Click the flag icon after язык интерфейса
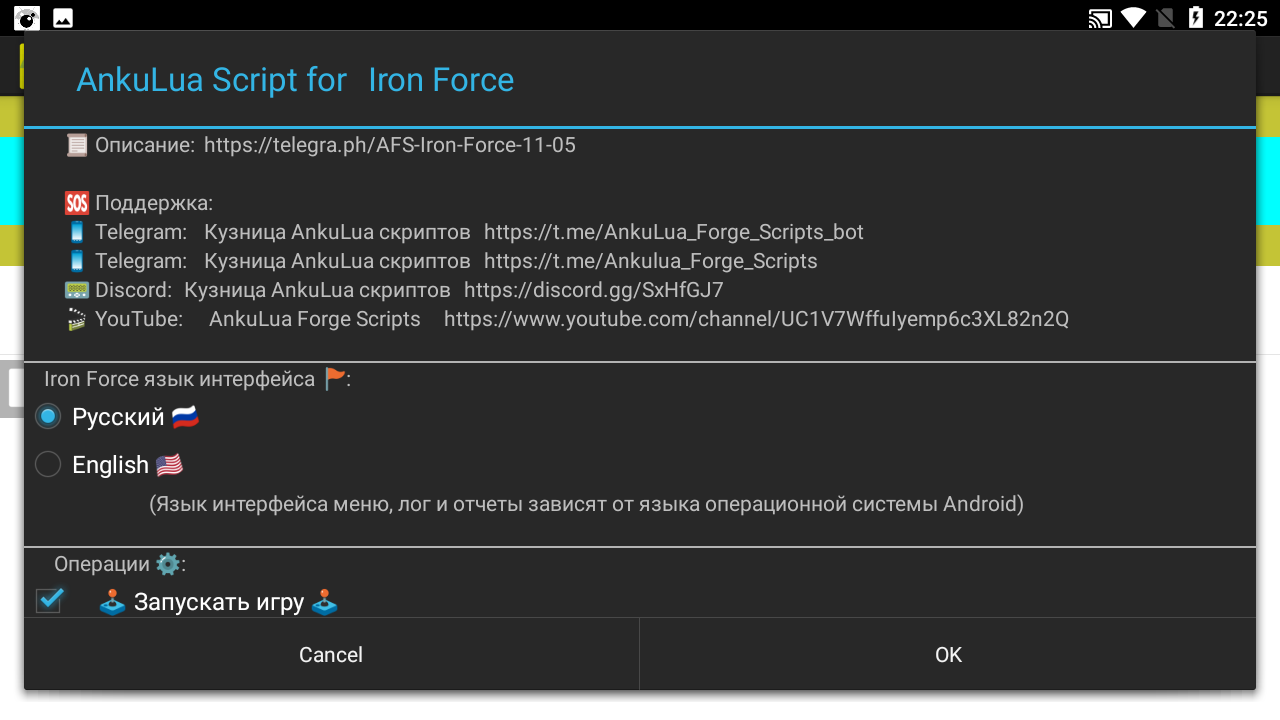Image resolution: width=1280 pixels, height=720 pixels. [335, 379]
